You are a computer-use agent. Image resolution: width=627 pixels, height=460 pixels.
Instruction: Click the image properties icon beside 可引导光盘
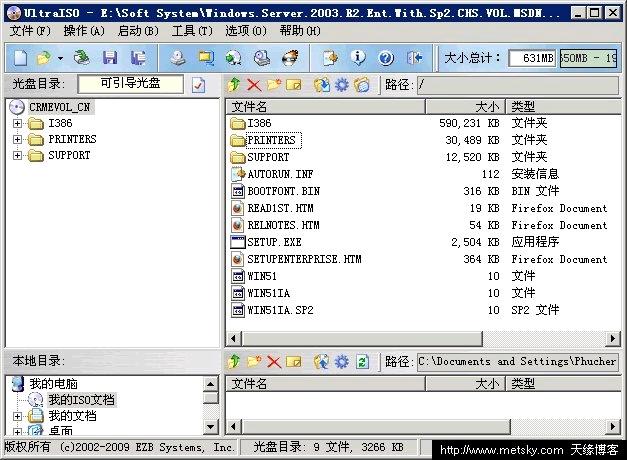(198, 85)
